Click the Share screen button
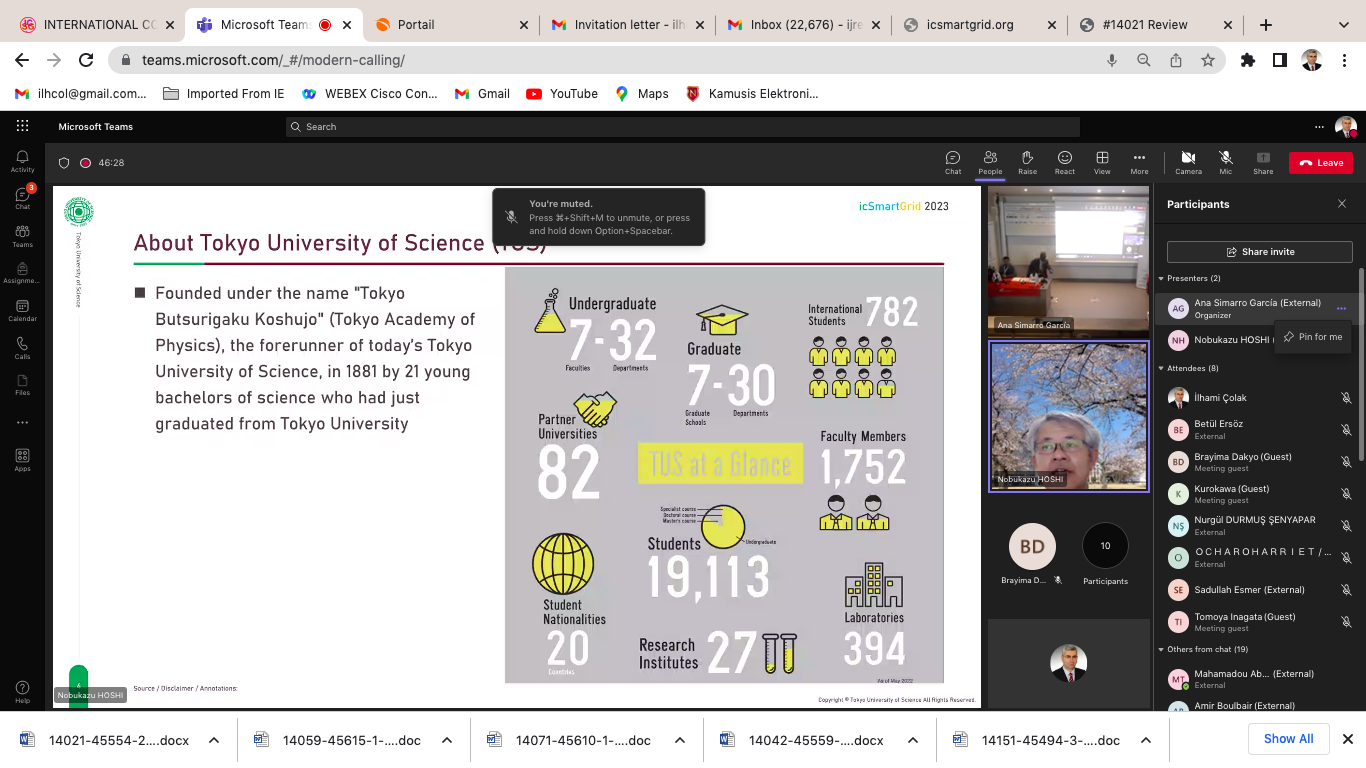Screen dimensions: 1366x768 pyautogui.click(x=1263, y=162)
